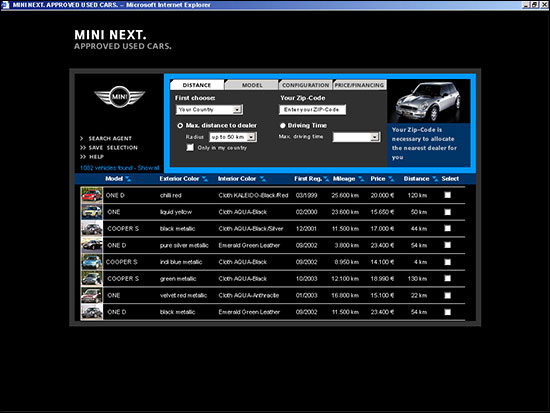Image resolution: width=550 pixels, height=413 pixels.
Task: Open green metallic COOPER S thumbnail
Action: [x=92, y=278]
